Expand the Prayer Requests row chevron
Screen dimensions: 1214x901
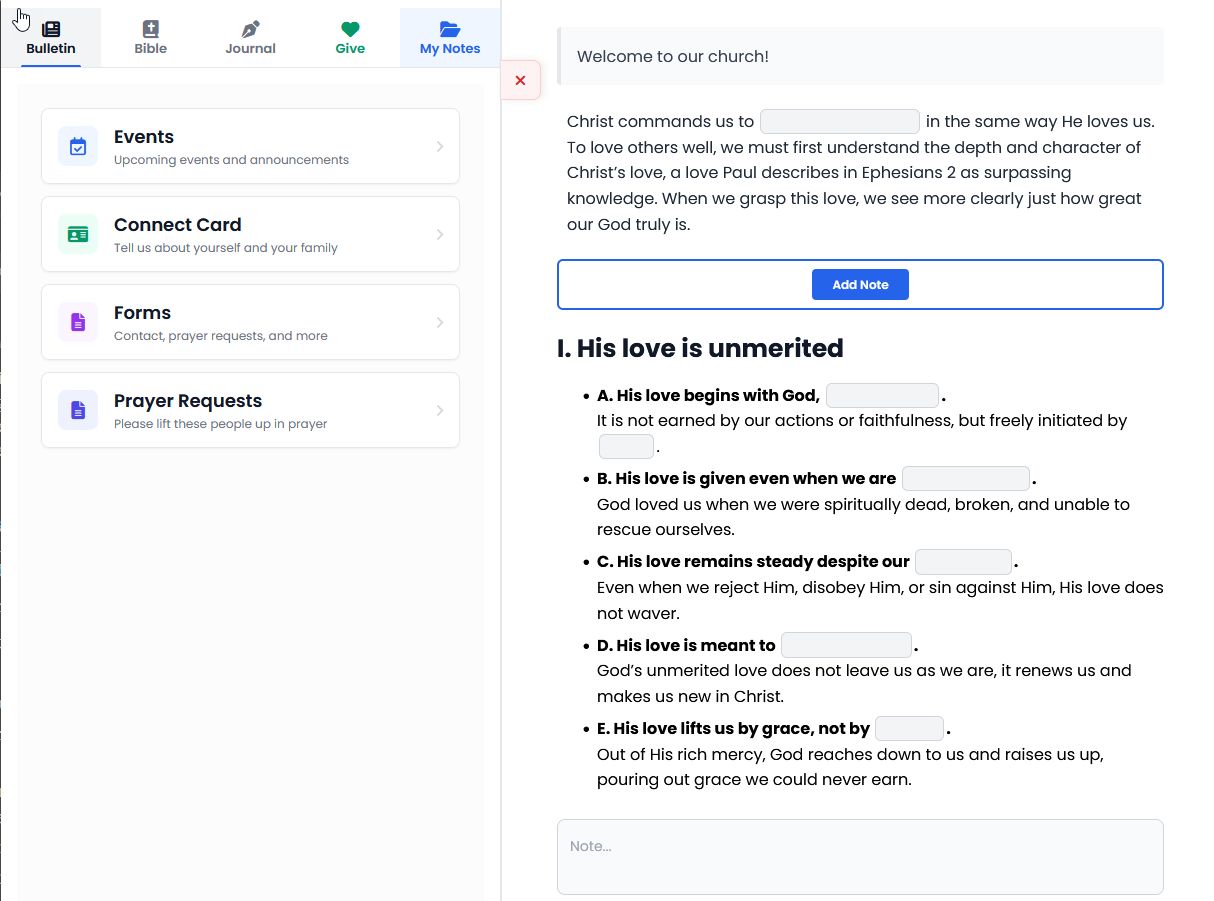click(x=440, y=411)
